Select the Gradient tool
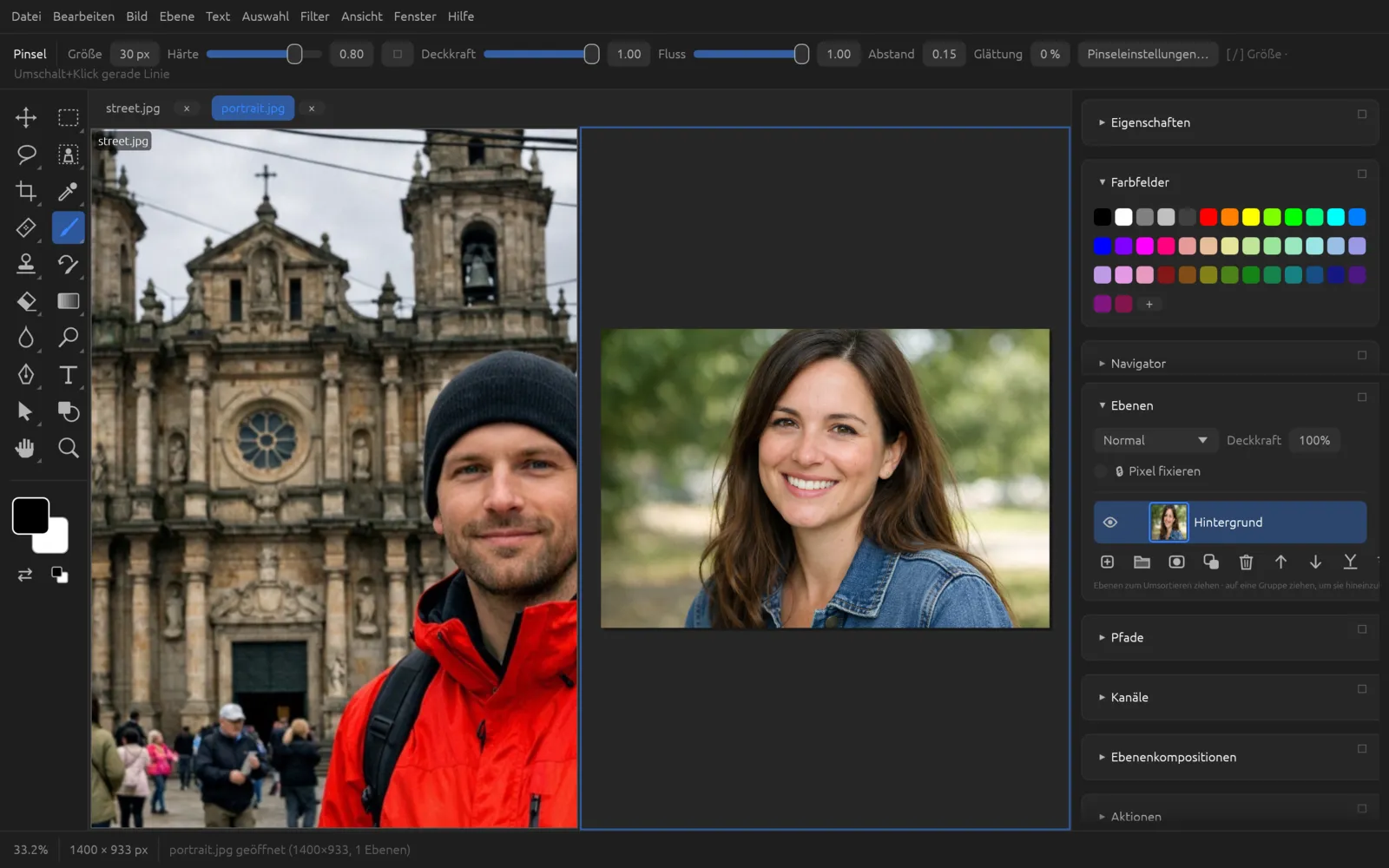Image resolution: width=1389 pixels, height=868 pixels. [68, 301]
